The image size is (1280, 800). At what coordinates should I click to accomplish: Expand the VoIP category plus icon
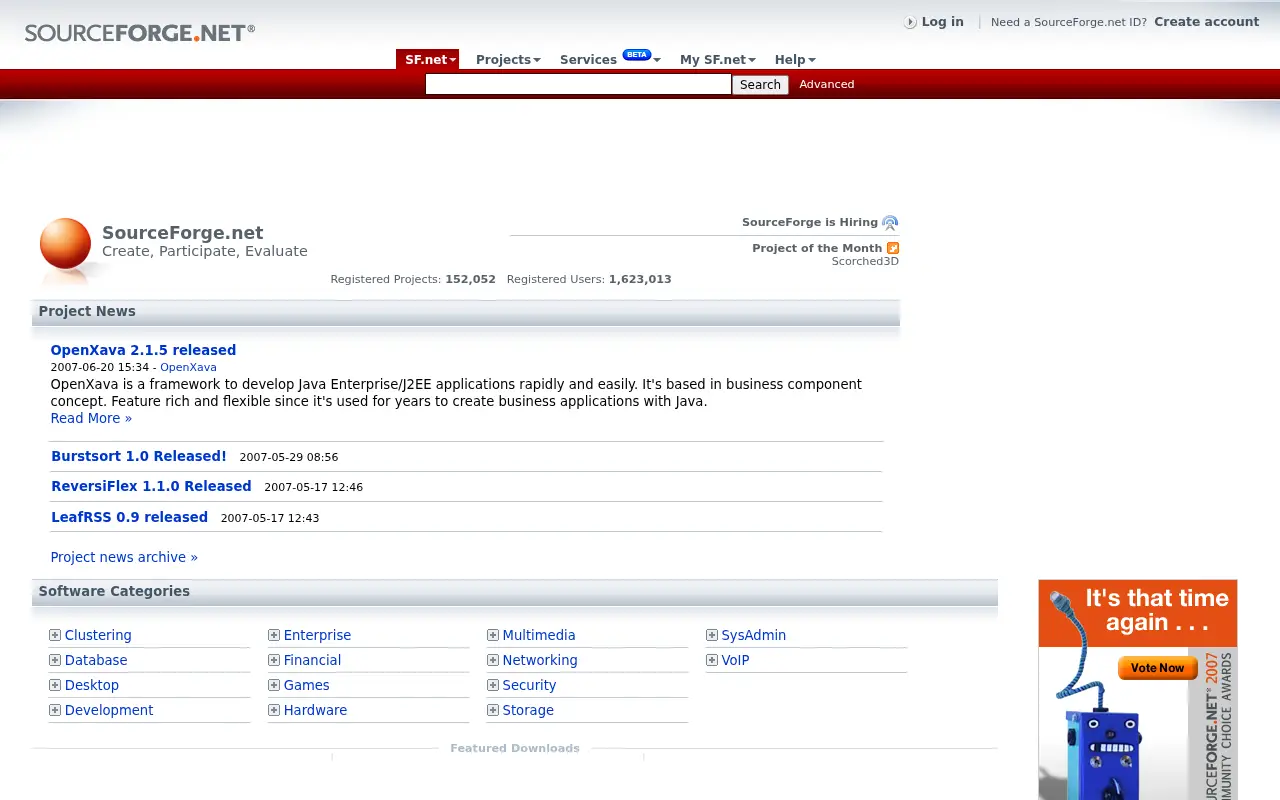(712, 660)
